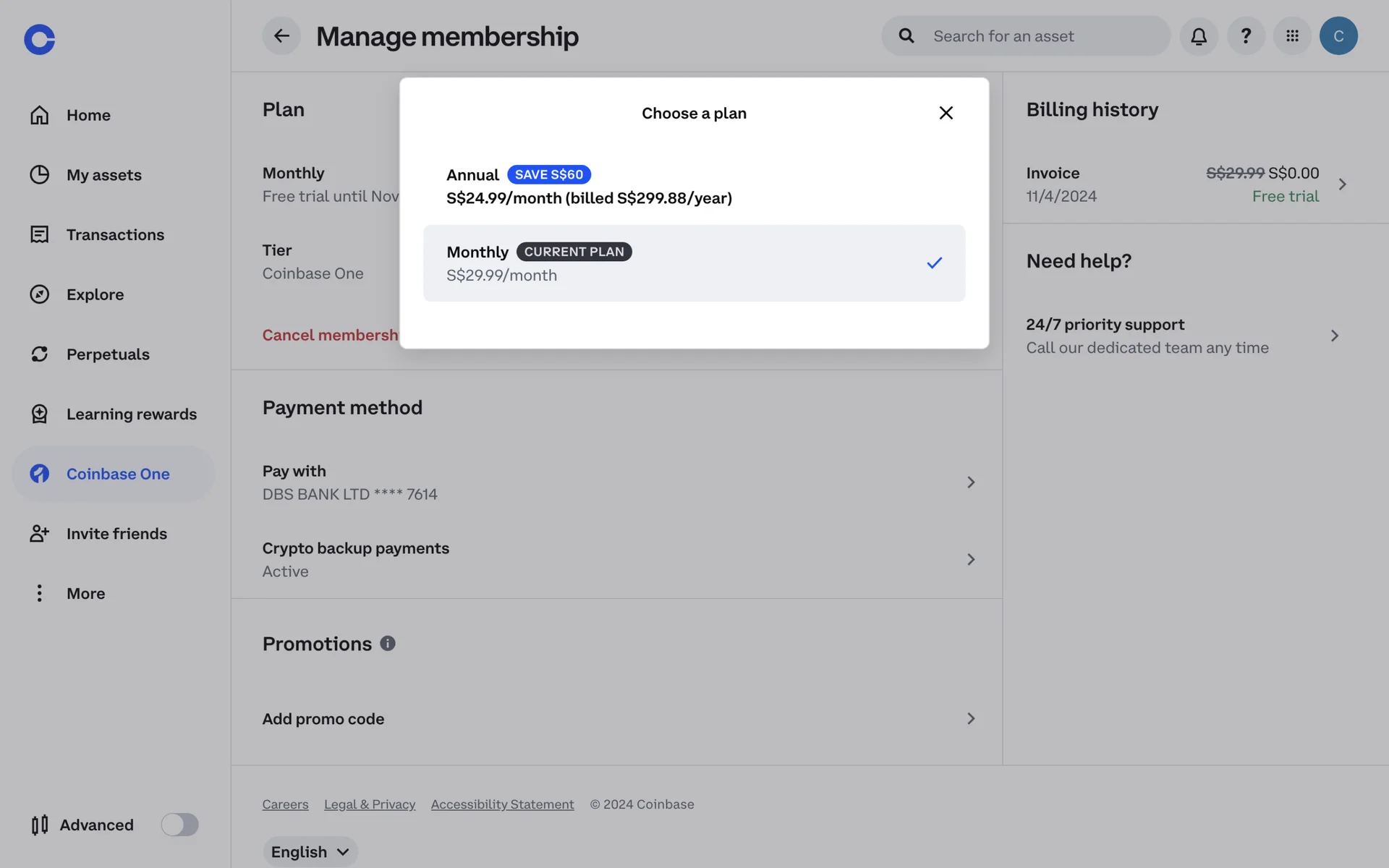Click the Search for an asset field
1389x868 pixels.
click(1035, 36)
